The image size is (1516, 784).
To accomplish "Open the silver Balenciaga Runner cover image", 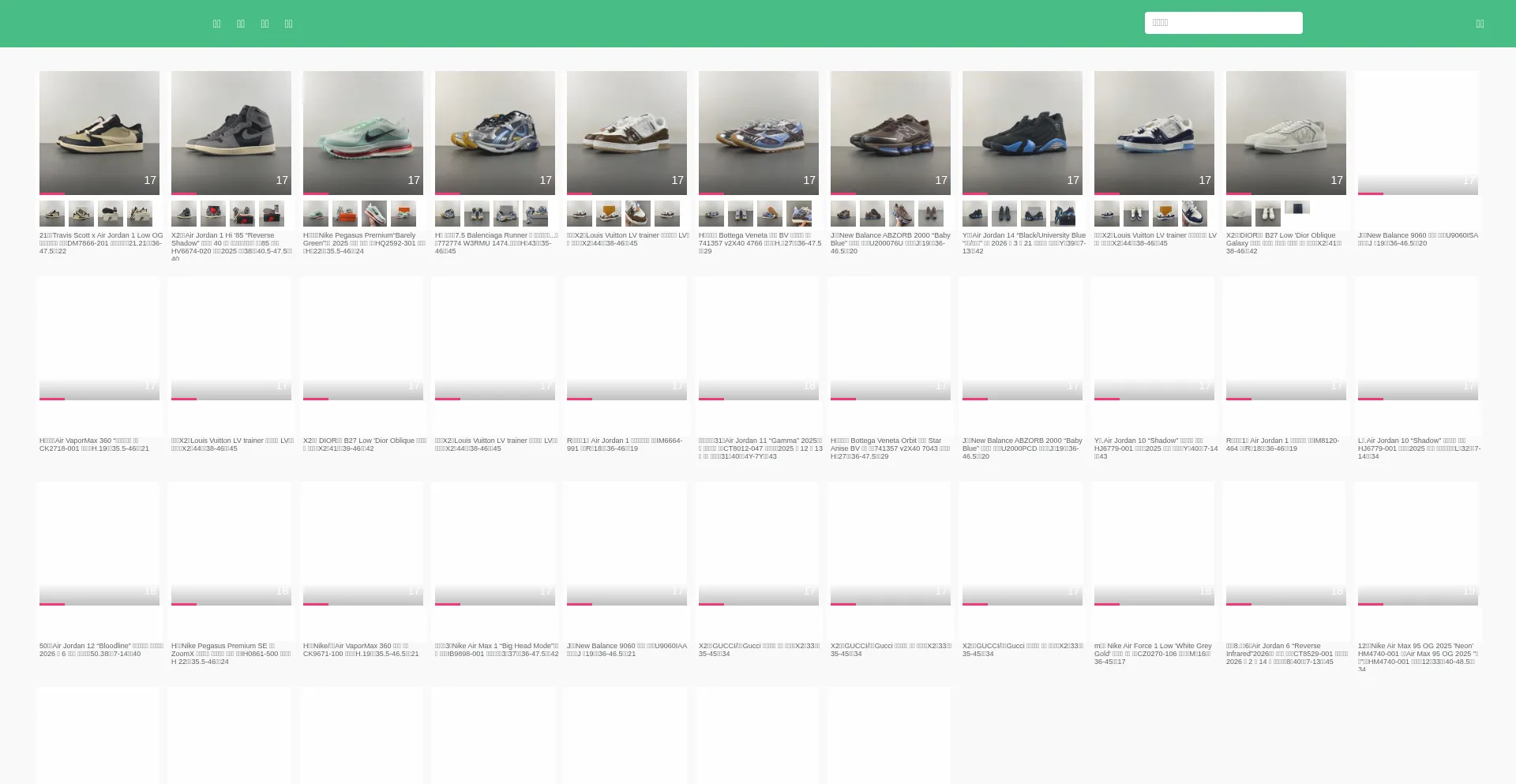I will (x=495, y=132).
